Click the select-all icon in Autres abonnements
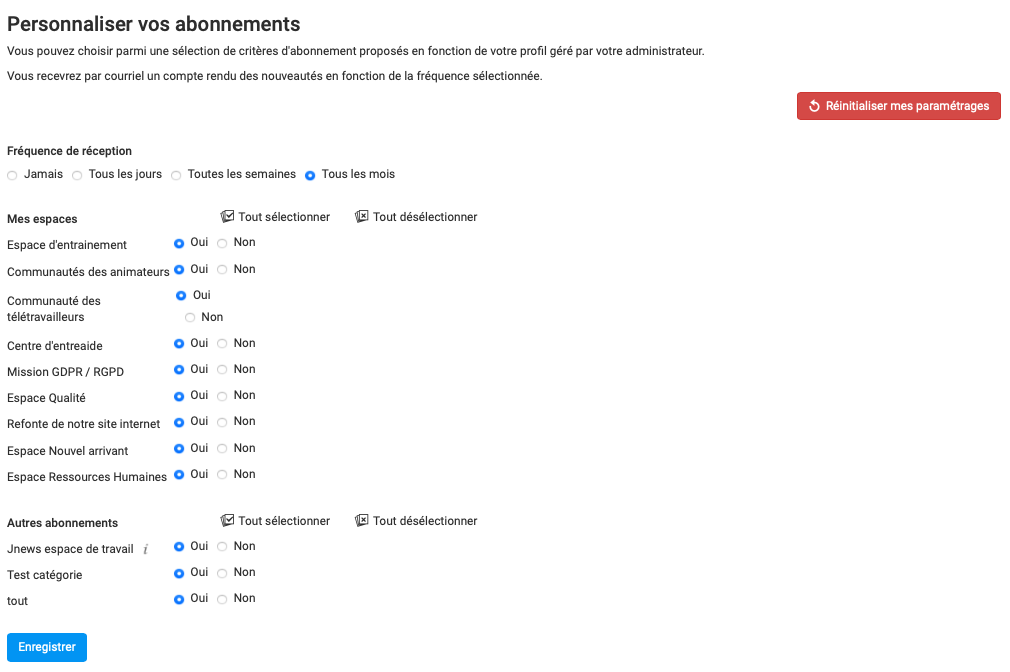Image resolution: width=1010 pixels, height=672 pixels. [227, 520]
